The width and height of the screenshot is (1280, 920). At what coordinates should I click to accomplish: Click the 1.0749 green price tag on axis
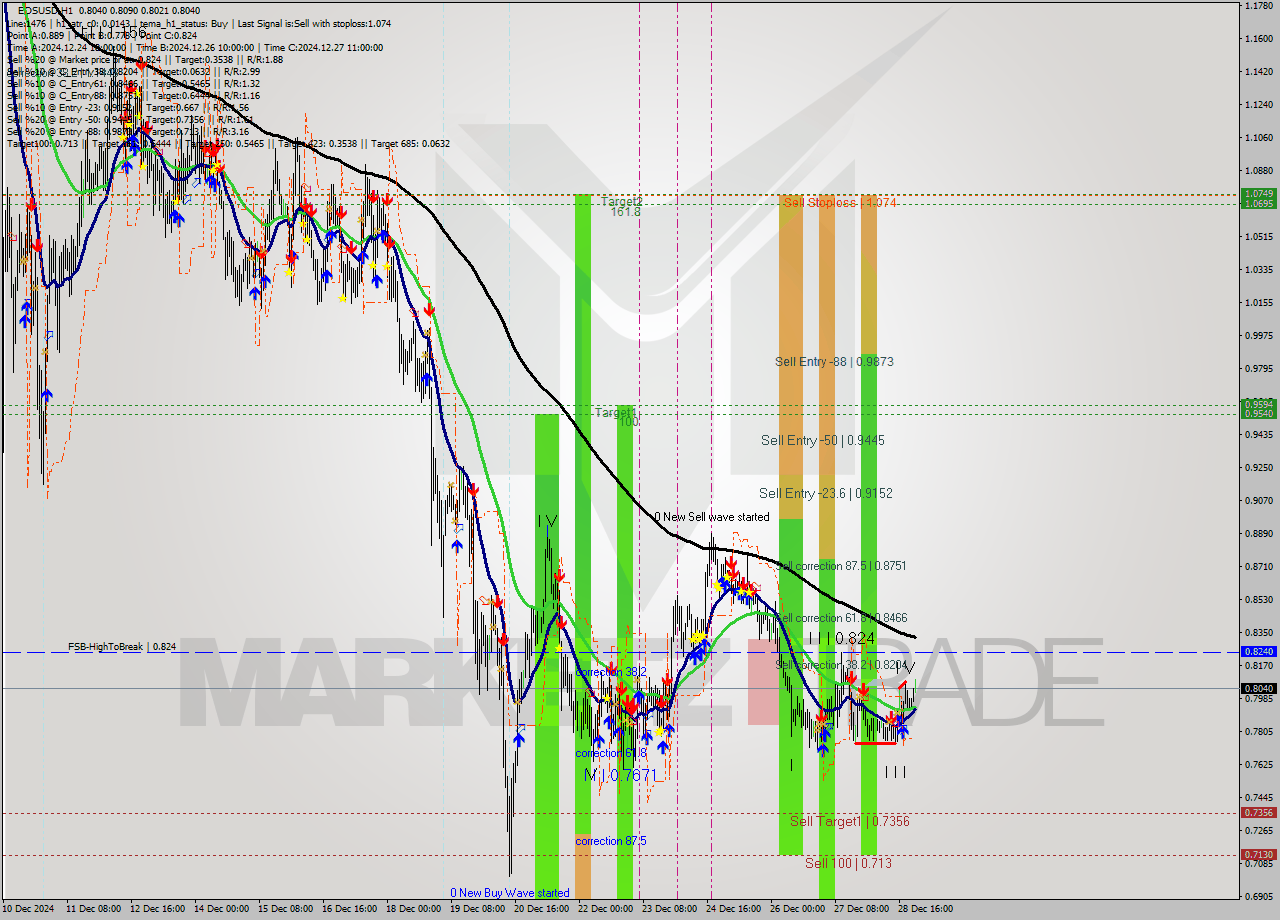(1257, 194)
